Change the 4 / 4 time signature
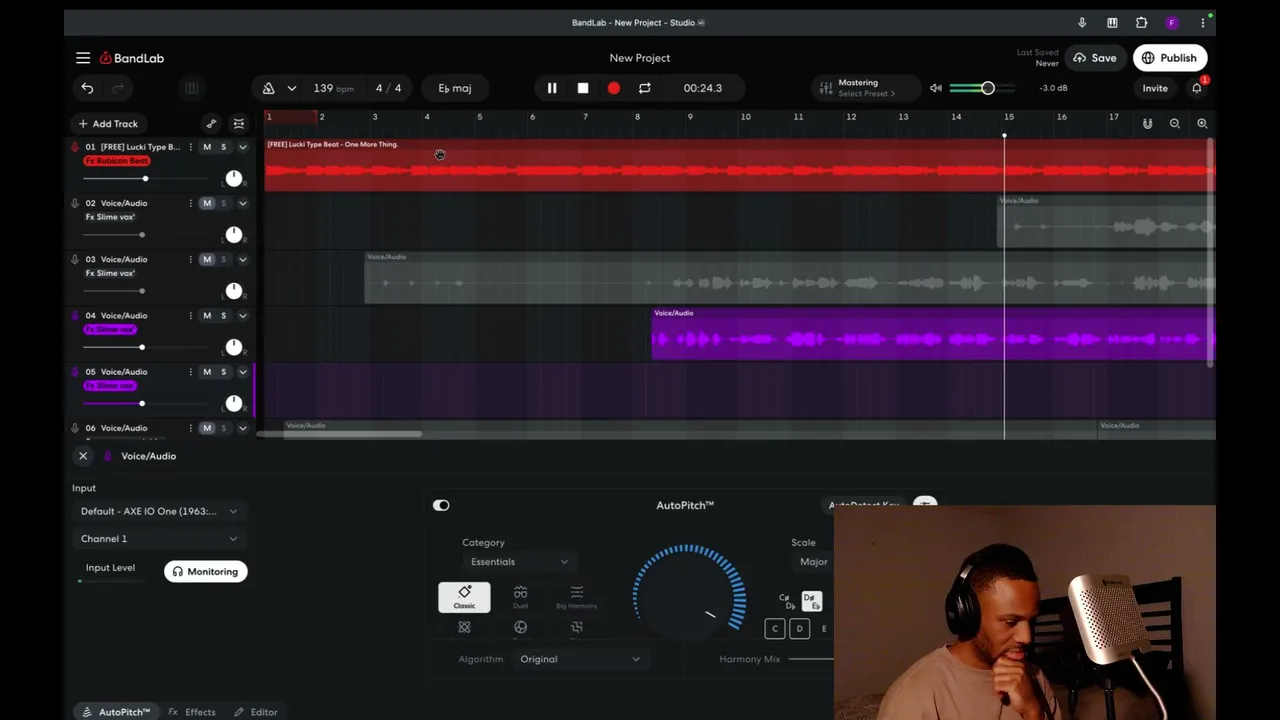Viewport: 1280px width, 720px height. [388, 88]
